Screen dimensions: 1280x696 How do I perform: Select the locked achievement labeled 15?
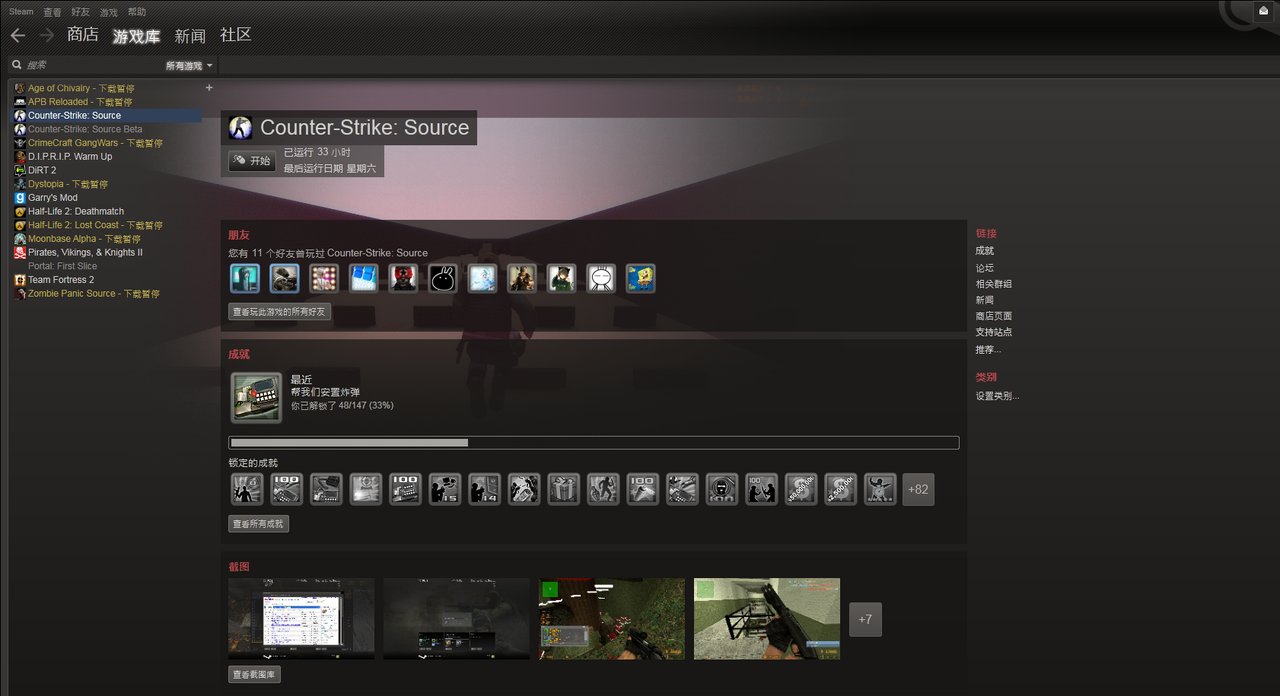[445, 489]
